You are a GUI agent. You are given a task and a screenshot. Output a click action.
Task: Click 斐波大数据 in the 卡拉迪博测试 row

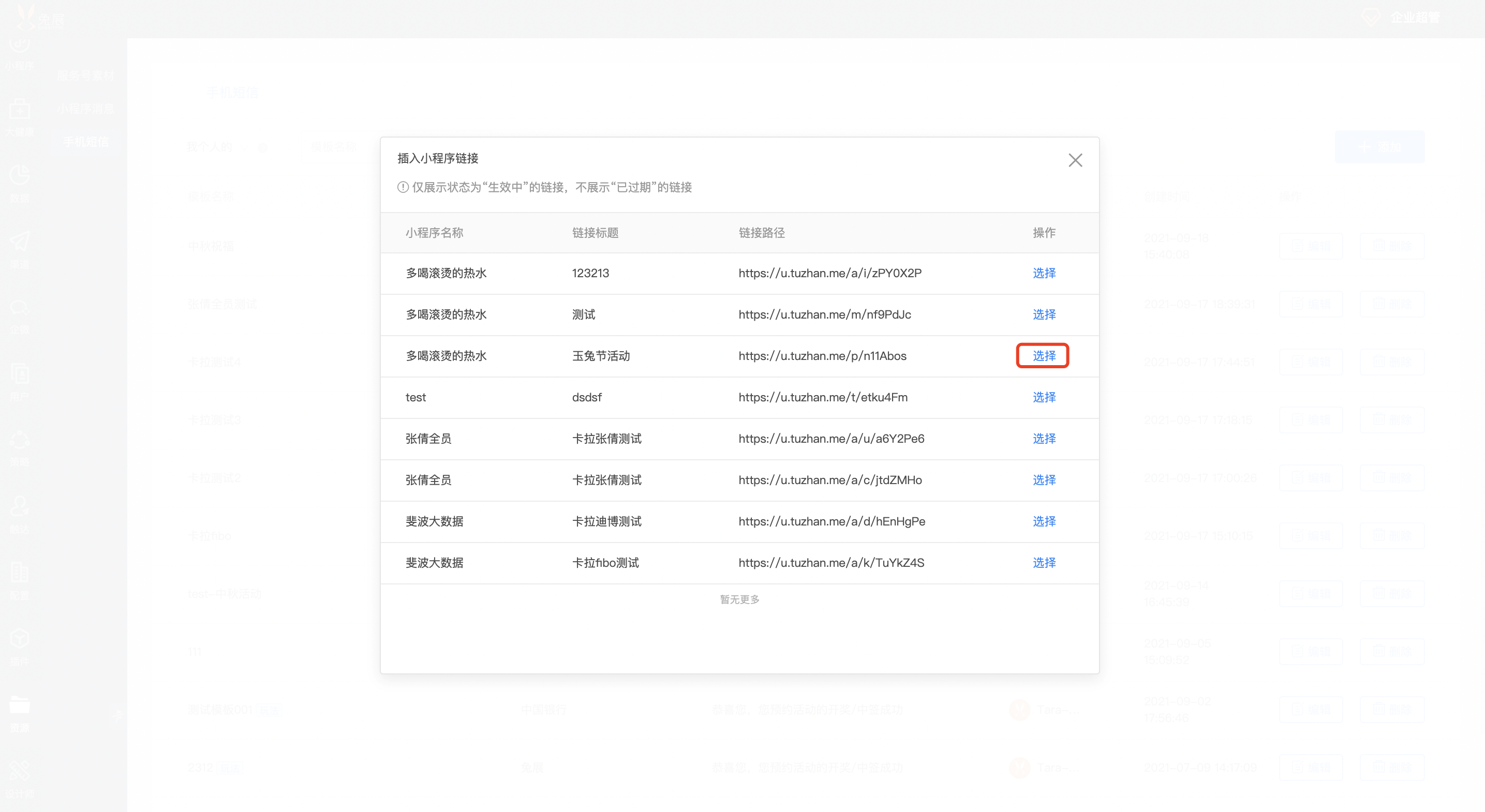[434, 521]
